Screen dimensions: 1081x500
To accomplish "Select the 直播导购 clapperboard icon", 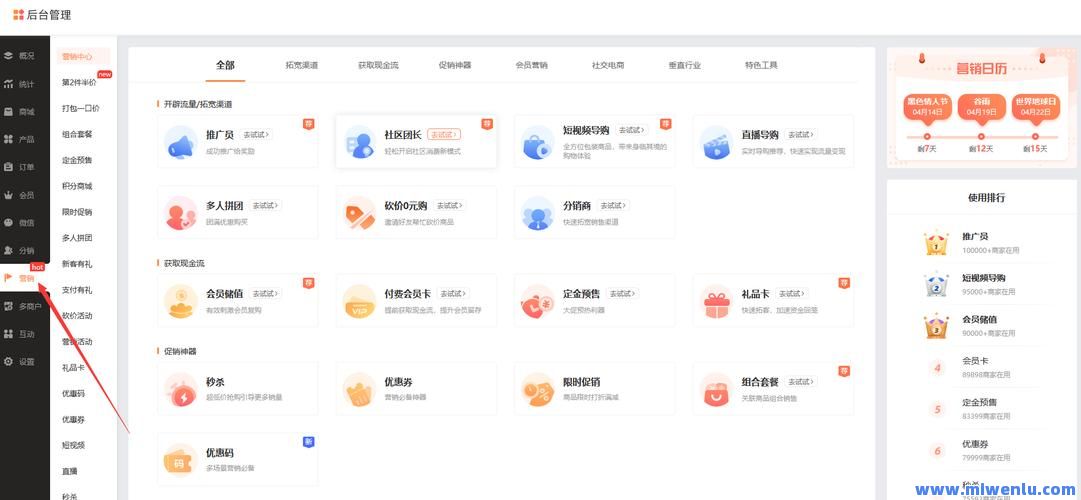I will tap(716, 143).
